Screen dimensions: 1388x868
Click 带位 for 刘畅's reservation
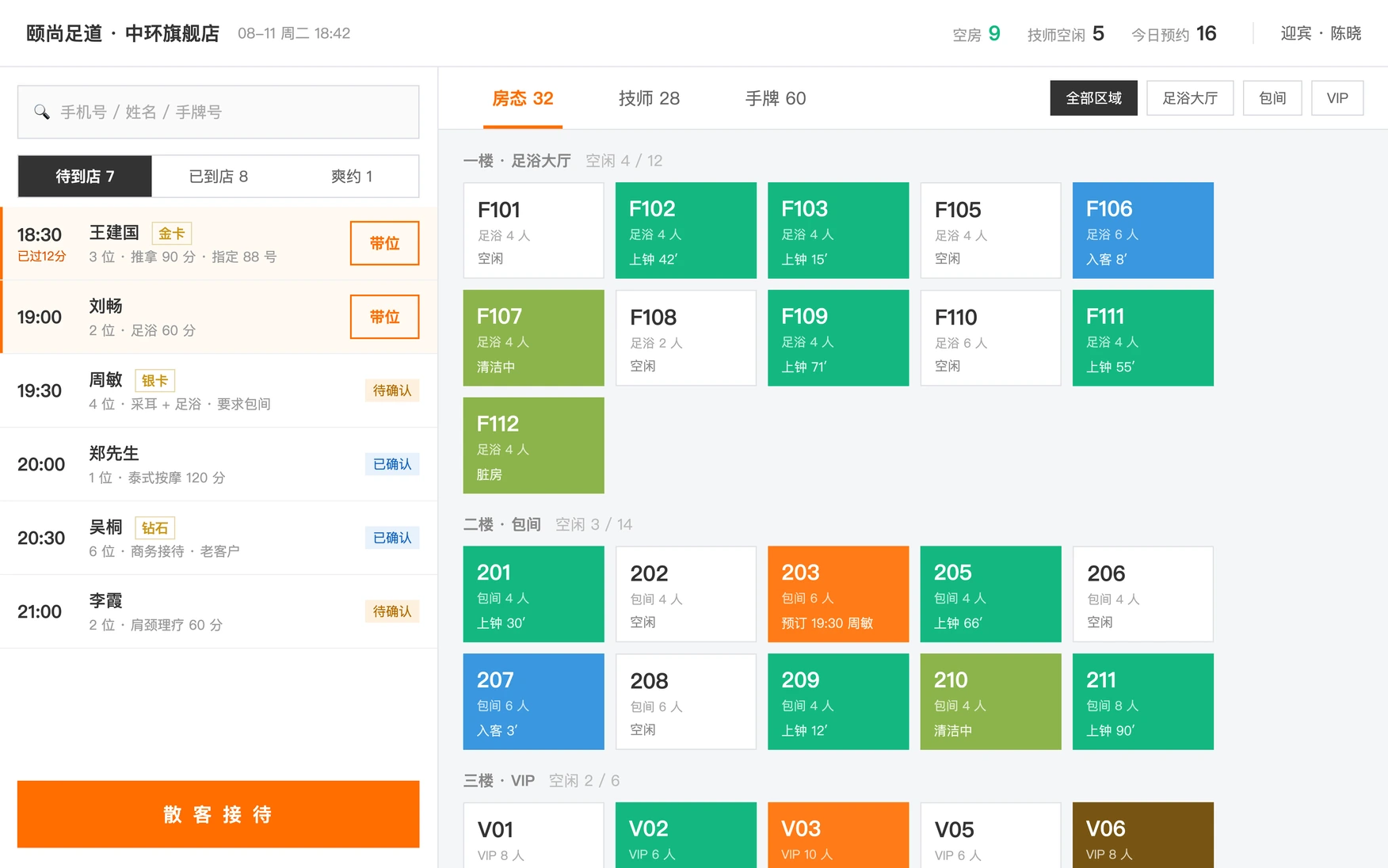coord(385,317)
